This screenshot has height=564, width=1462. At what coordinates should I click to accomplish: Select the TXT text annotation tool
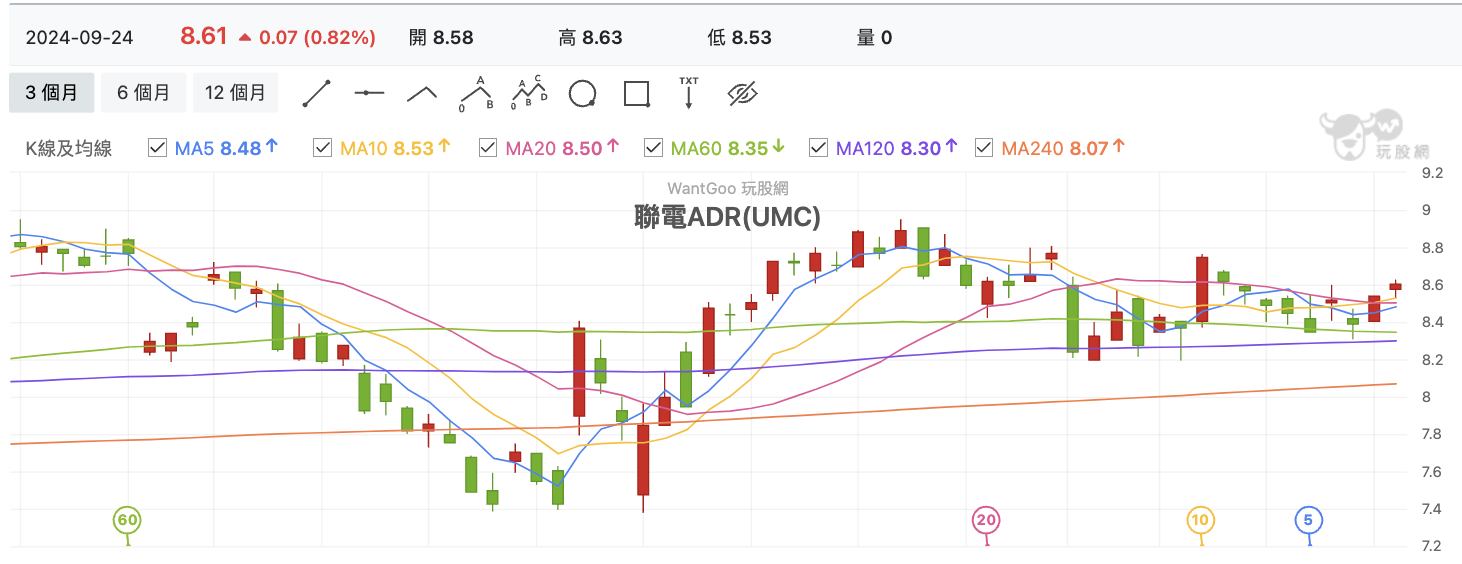tap(689, 92)
